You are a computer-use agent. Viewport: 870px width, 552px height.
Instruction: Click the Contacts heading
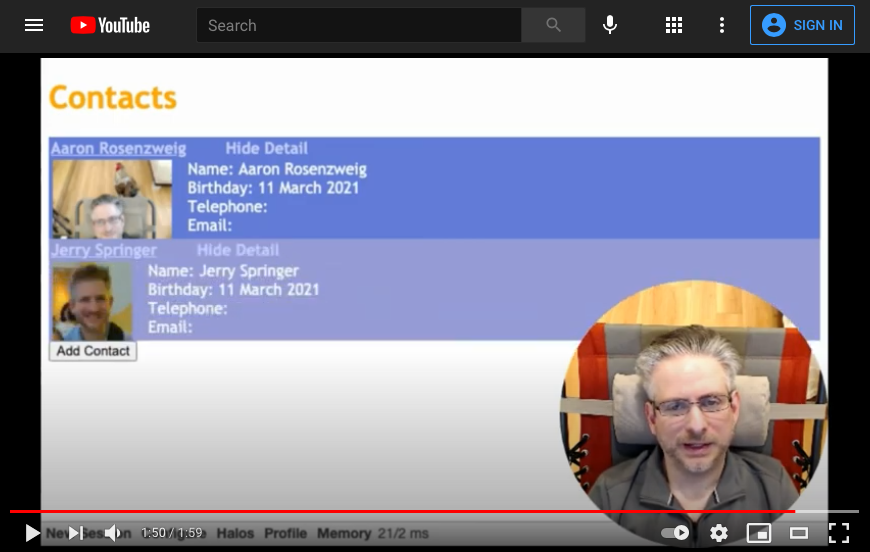click(x=113, y=98)
